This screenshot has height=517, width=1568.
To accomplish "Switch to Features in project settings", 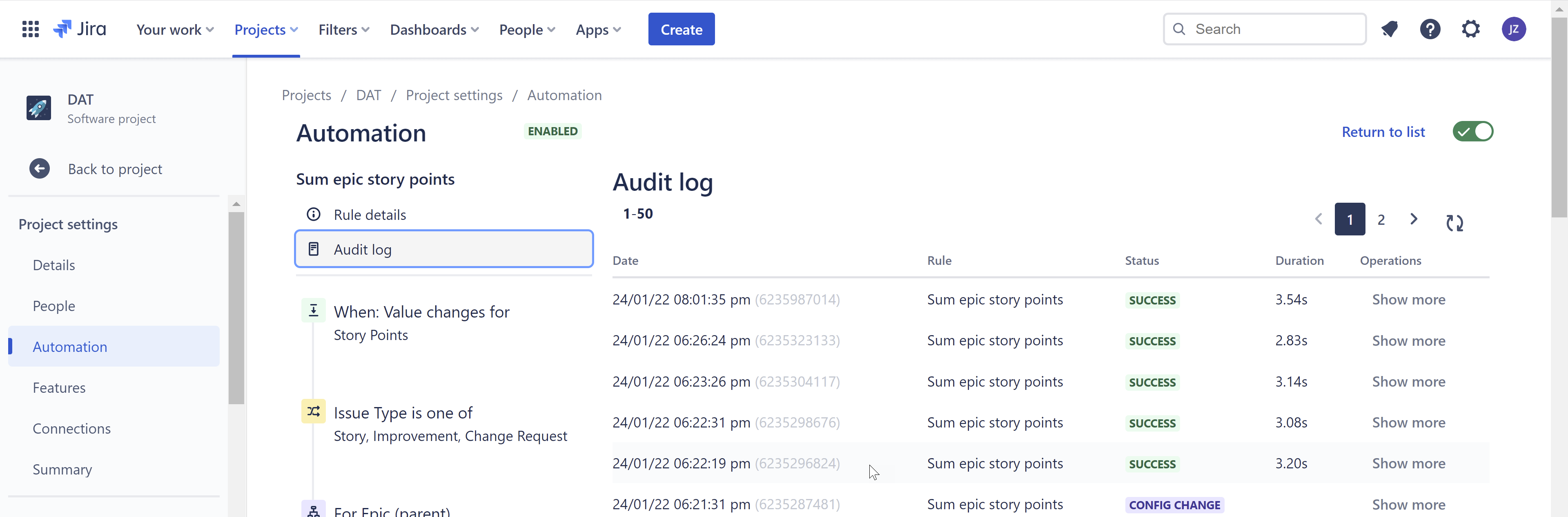I will click(x=59, y=387).
